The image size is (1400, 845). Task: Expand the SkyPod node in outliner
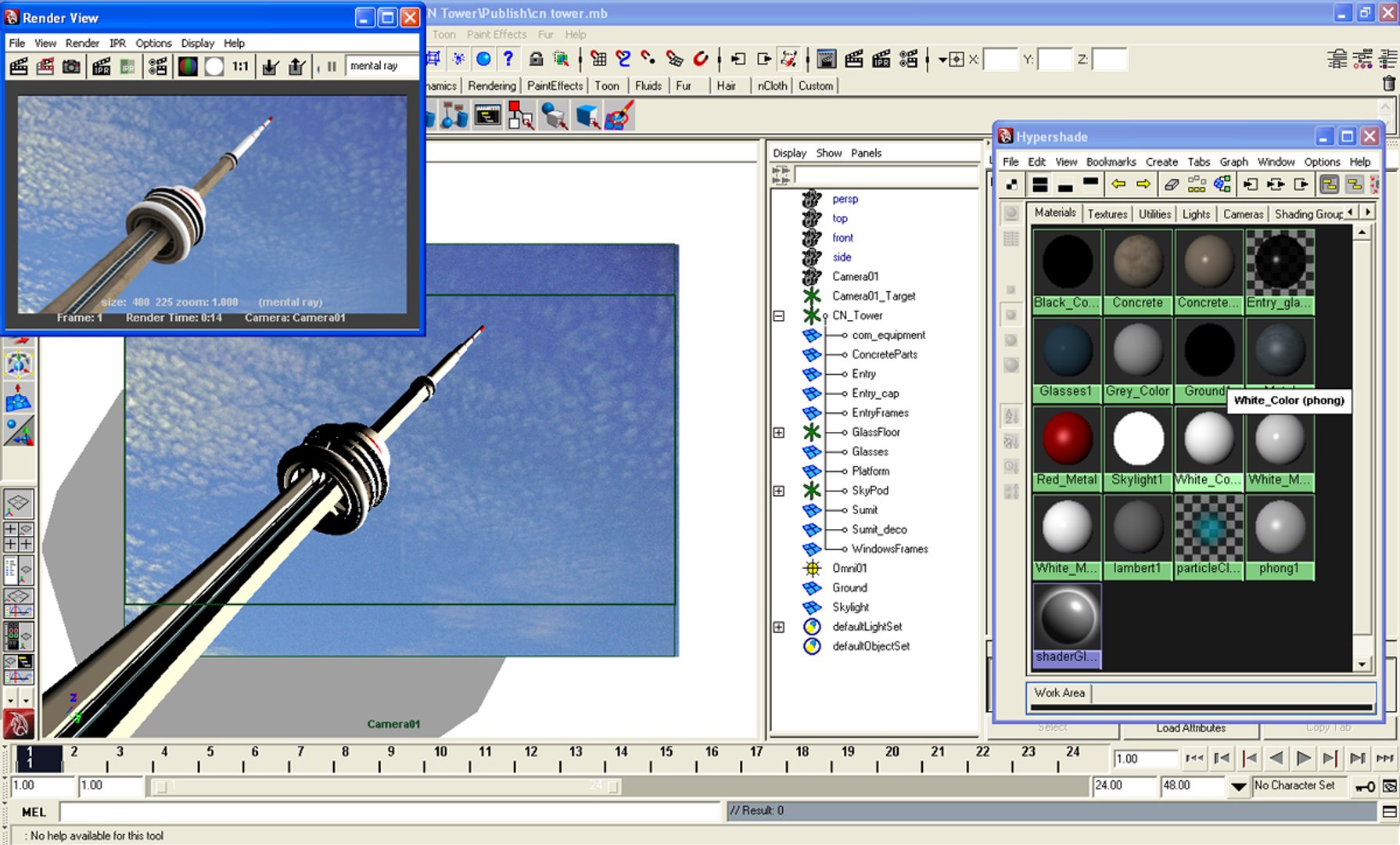(x=778, y=491)
